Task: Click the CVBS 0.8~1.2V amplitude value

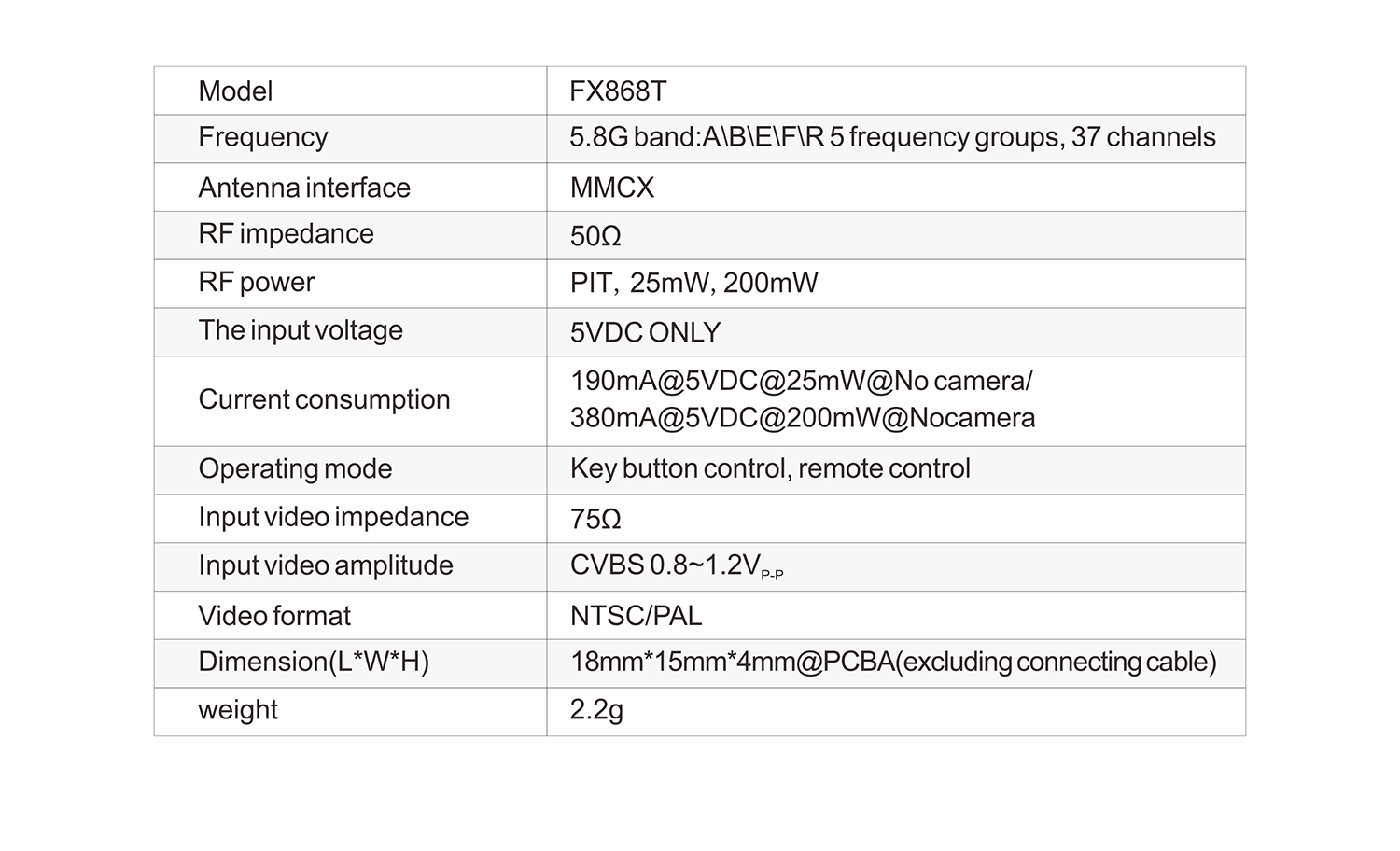Action: click(677, 566)
